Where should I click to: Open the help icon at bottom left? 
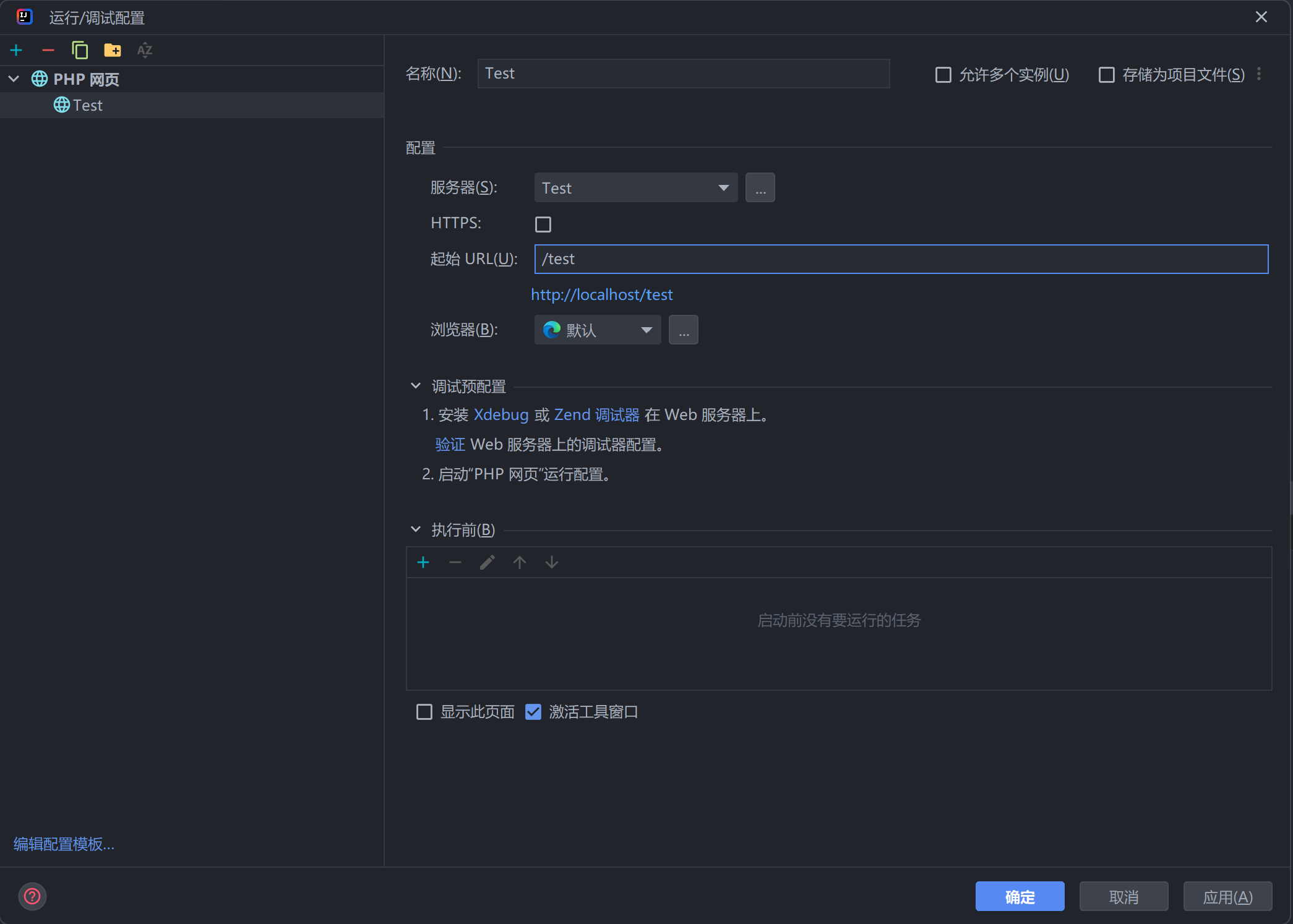tap(32, 896)
